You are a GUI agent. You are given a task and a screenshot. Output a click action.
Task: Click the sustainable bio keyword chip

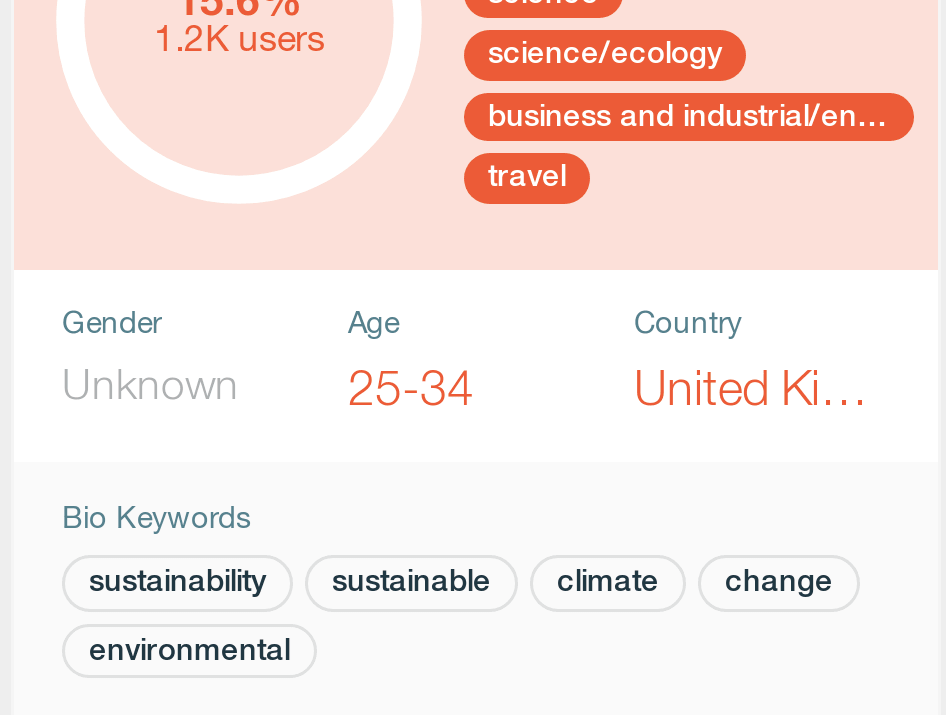411,583
